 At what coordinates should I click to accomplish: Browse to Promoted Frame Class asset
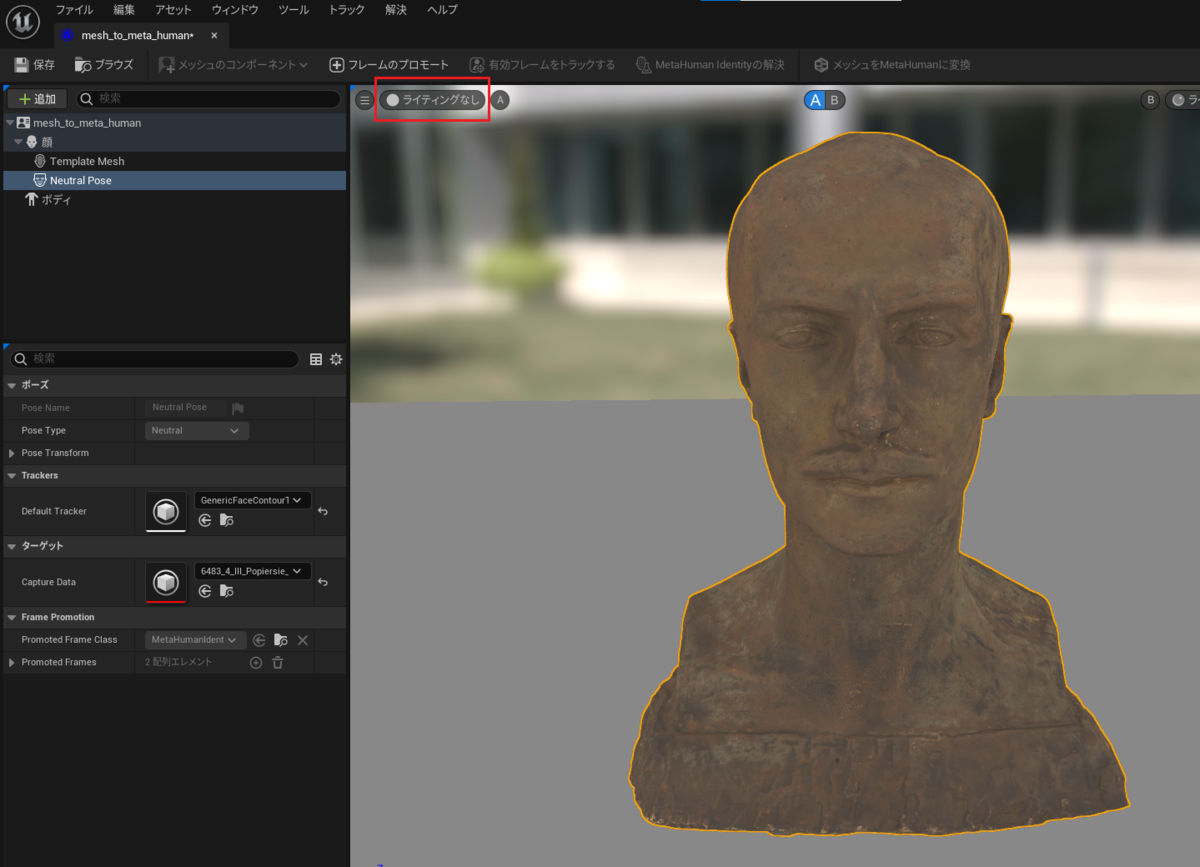tap(281, 640)
